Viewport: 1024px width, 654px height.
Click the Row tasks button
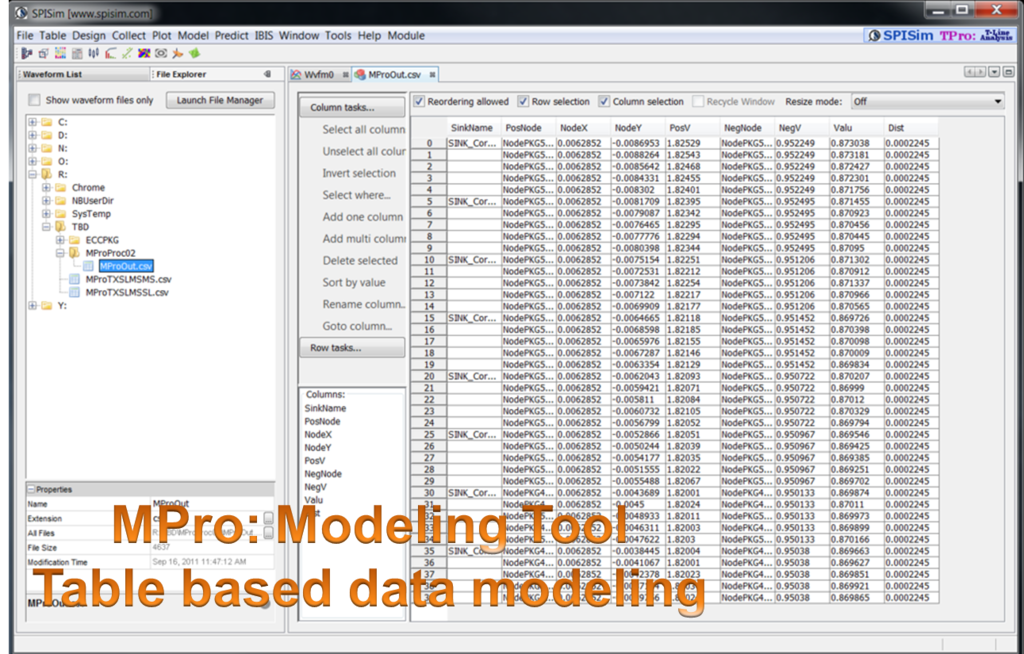[351, 348]
